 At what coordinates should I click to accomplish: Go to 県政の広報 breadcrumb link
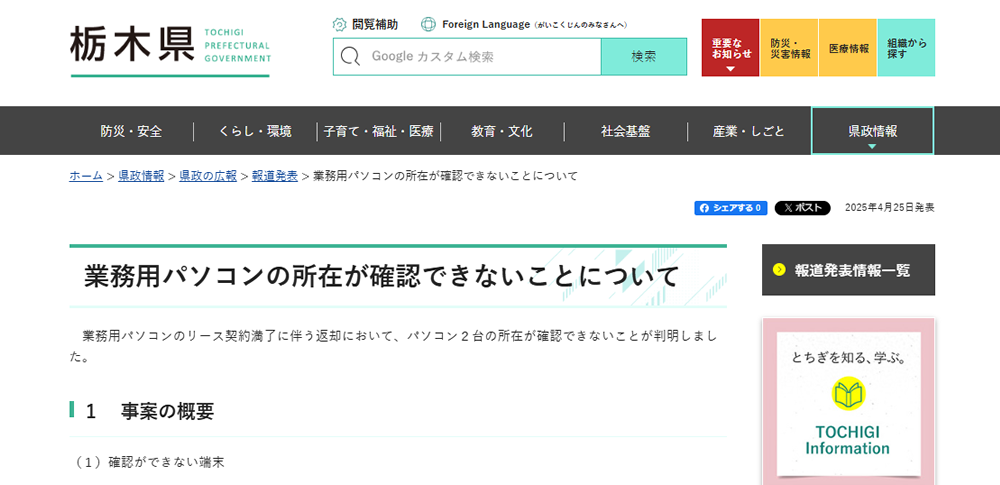[x=208, y=176]
